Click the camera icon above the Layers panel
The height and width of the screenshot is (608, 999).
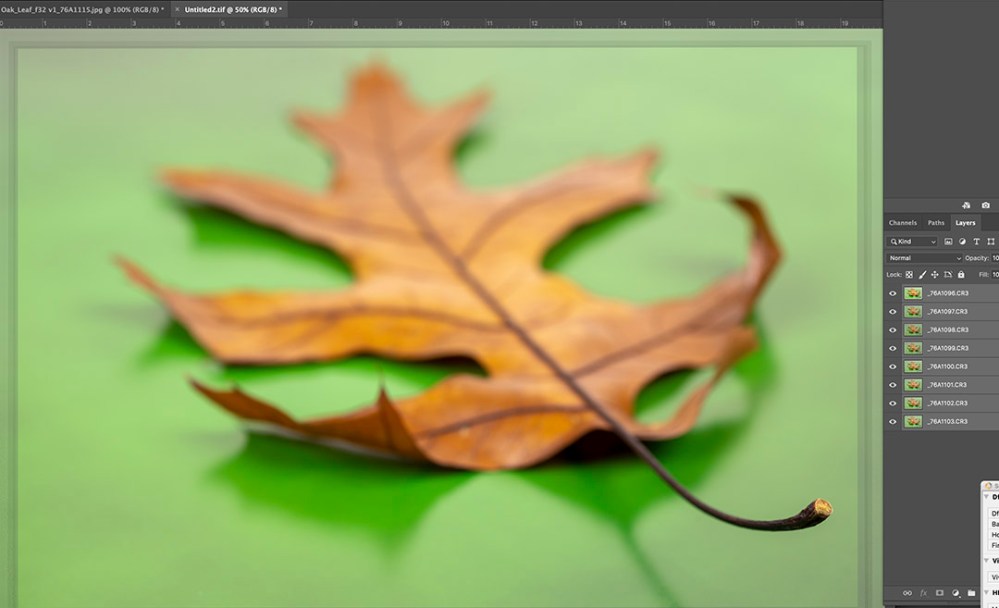coord(985,205)
